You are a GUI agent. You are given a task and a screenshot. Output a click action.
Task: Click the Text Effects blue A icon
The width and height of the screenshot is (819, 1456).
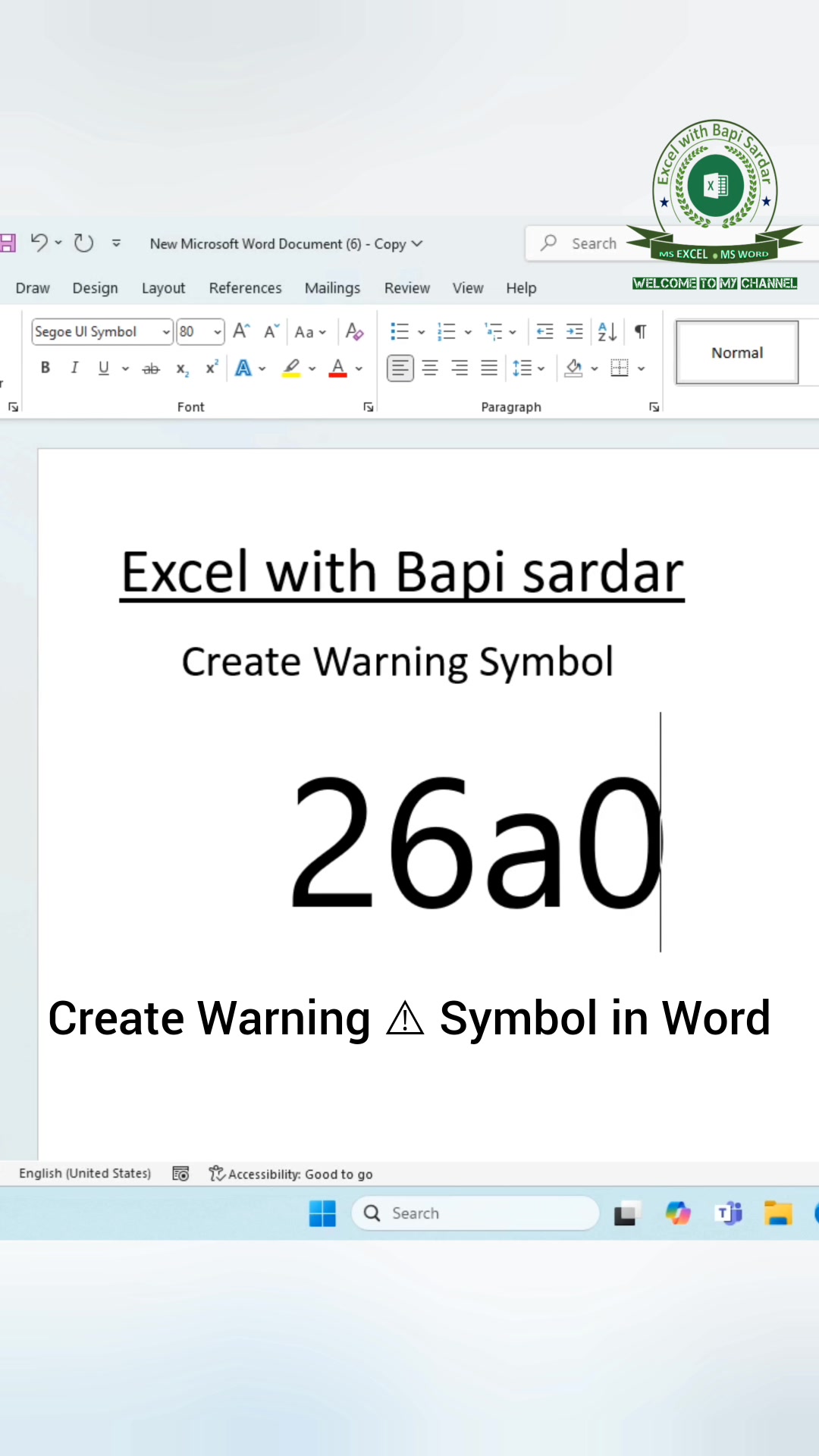(x=243, y=369)
